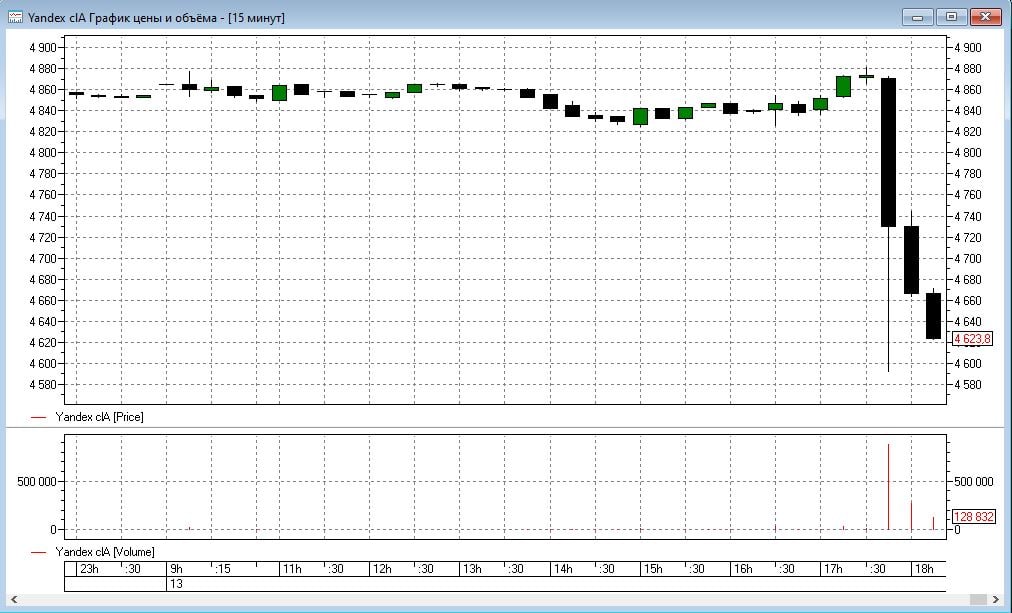Screen dimensions: 1012x613
Task: Click the '18h' time axis label
Action: coord(924,568)
